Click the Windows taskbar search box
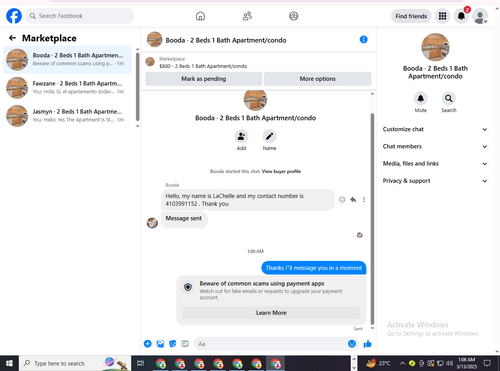Image resolution: width=500 pixels, height=371 pixels. [x=74, y=363]
